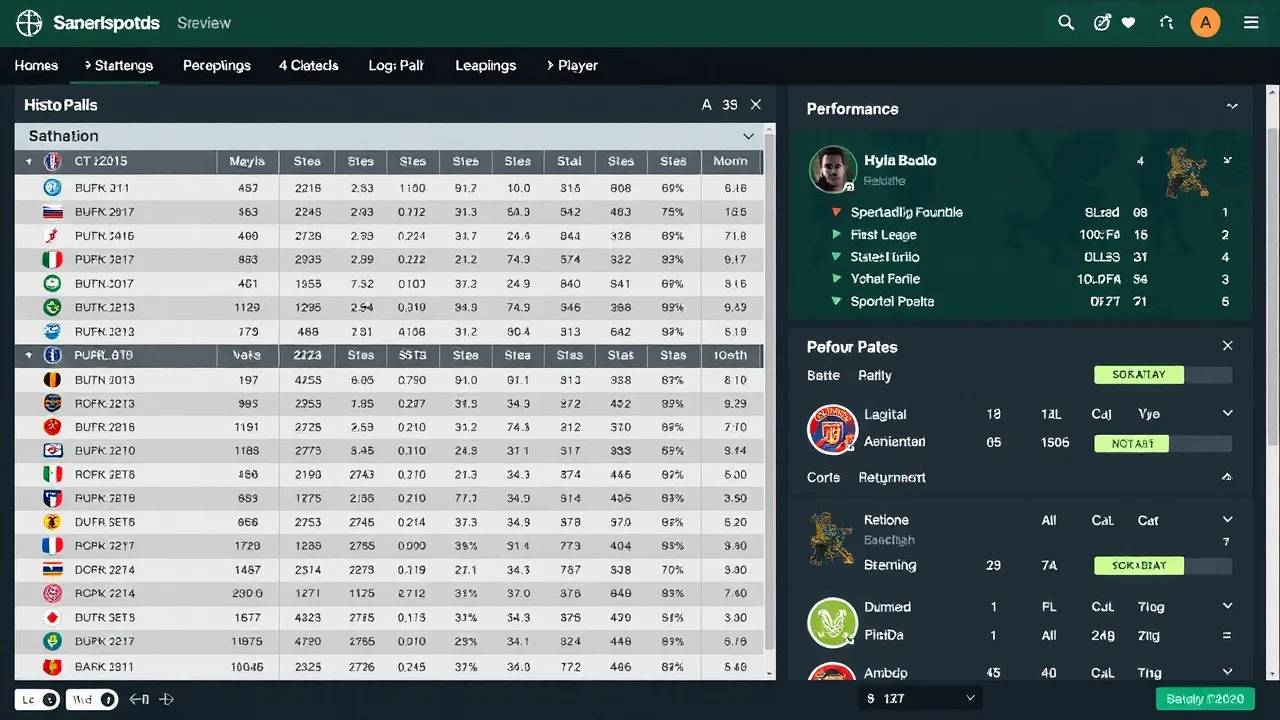Click the green Satoly button at bottom right
Image resolution: width=1280 pixels, height=720 pixels.
(x=1205, y=699)
